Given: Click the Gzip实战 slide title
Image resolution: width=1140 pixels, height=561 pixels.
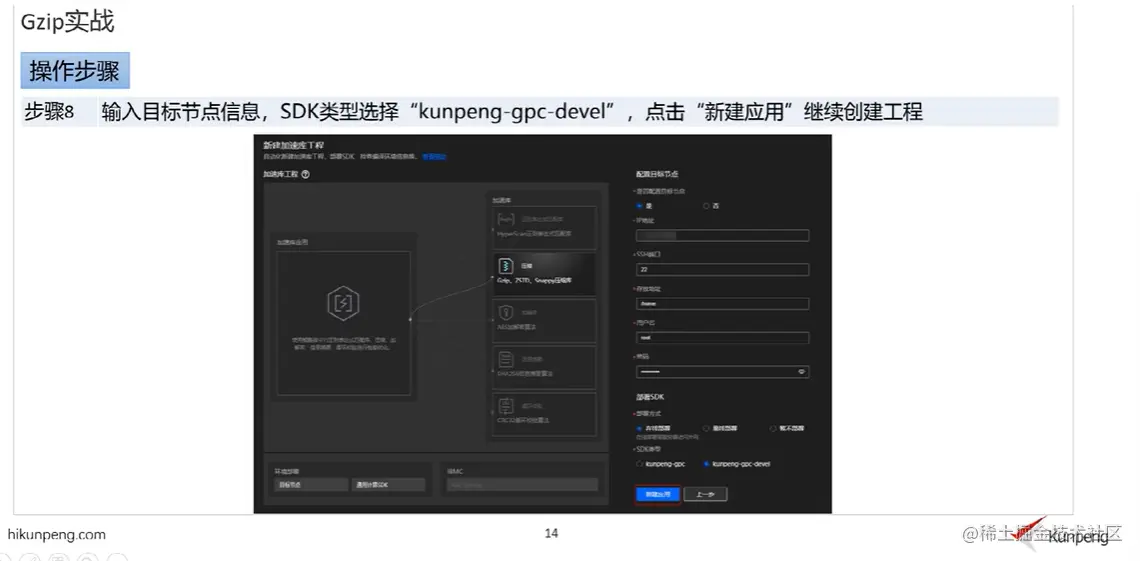Looking at the screenshot, I should [x=68, y=22].
